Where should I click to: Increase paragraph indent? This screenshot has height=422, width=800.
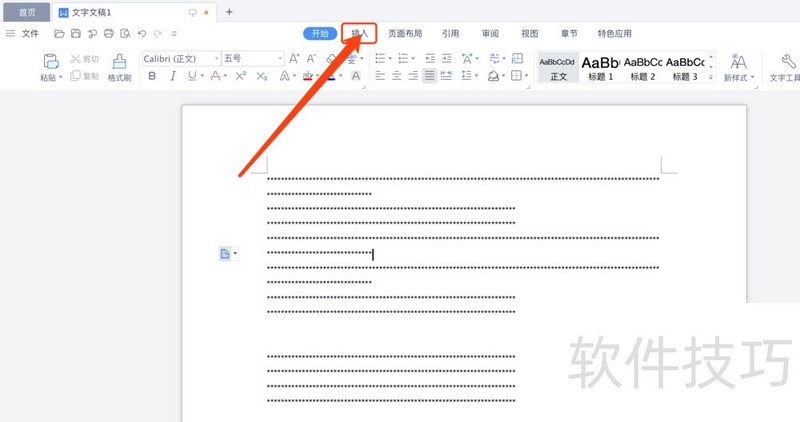click(x=446, y=58)
